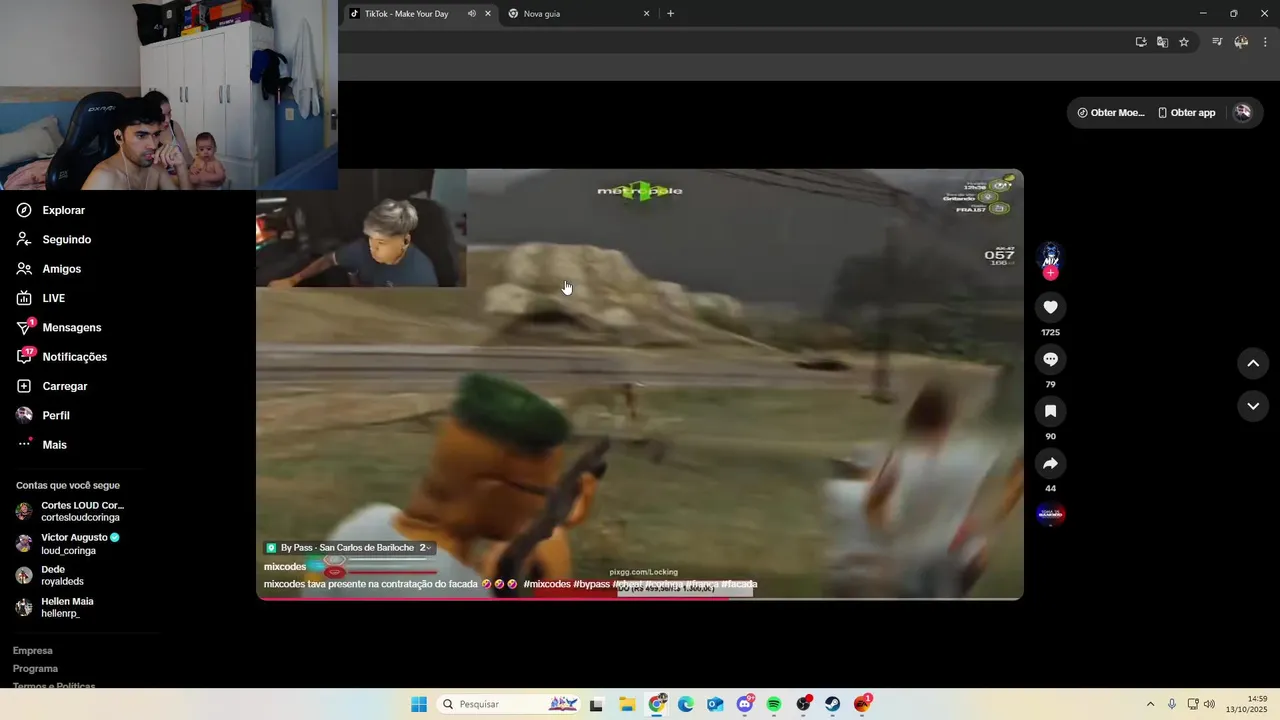The width and height of the screenshot is (1280, 720).
Task: Close the TikTok browser tab
Action: (488, 14)
